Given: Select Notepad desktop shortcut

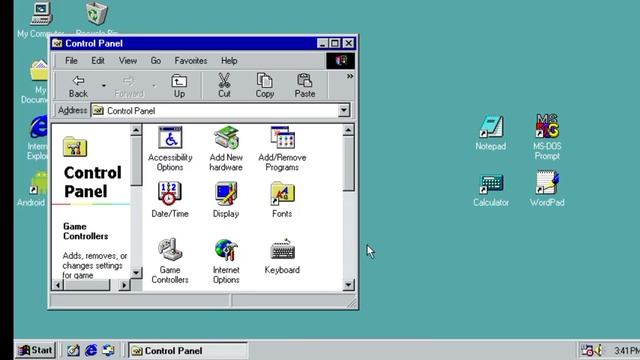Looking at the screenshot, I should coord(491,133).
